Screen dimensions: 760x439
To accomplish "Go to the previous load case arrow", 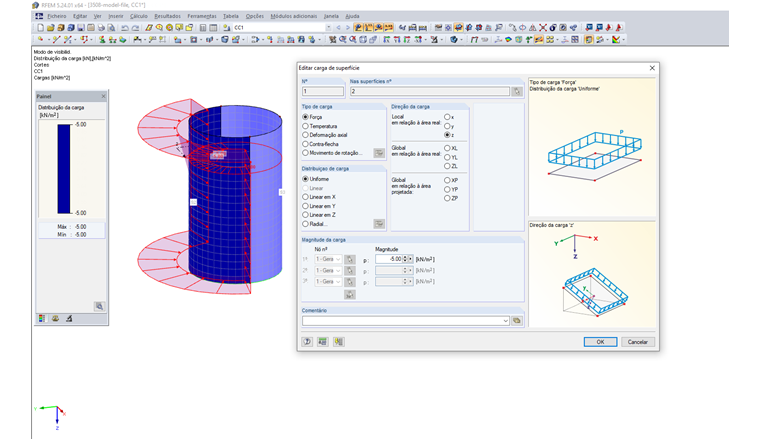I will pyautogui.click(x=338, y=28).
